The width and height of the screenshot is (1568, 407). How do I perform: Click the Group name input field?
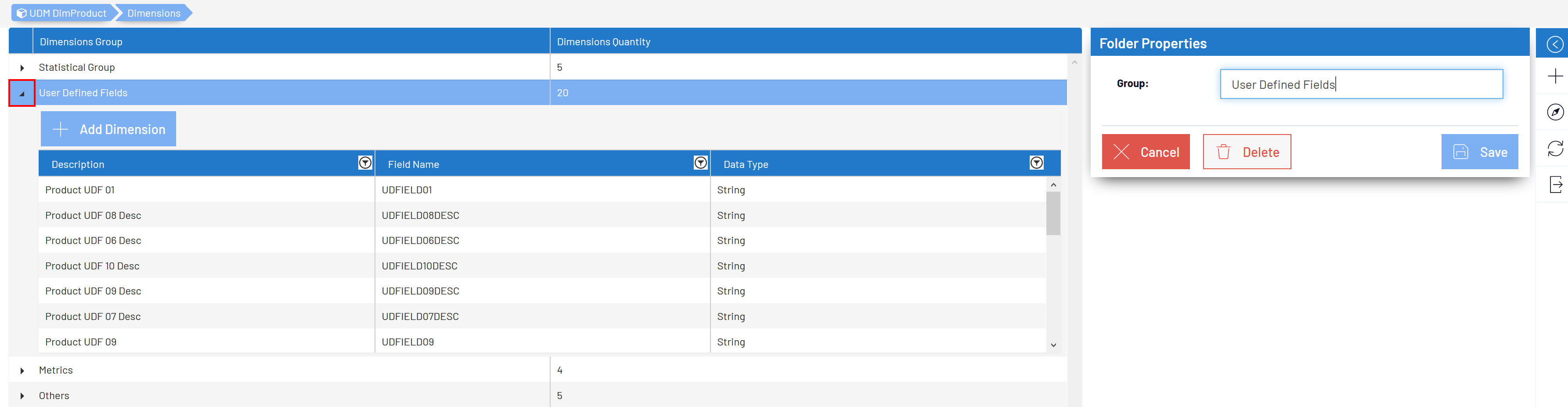coord(1360,84)
